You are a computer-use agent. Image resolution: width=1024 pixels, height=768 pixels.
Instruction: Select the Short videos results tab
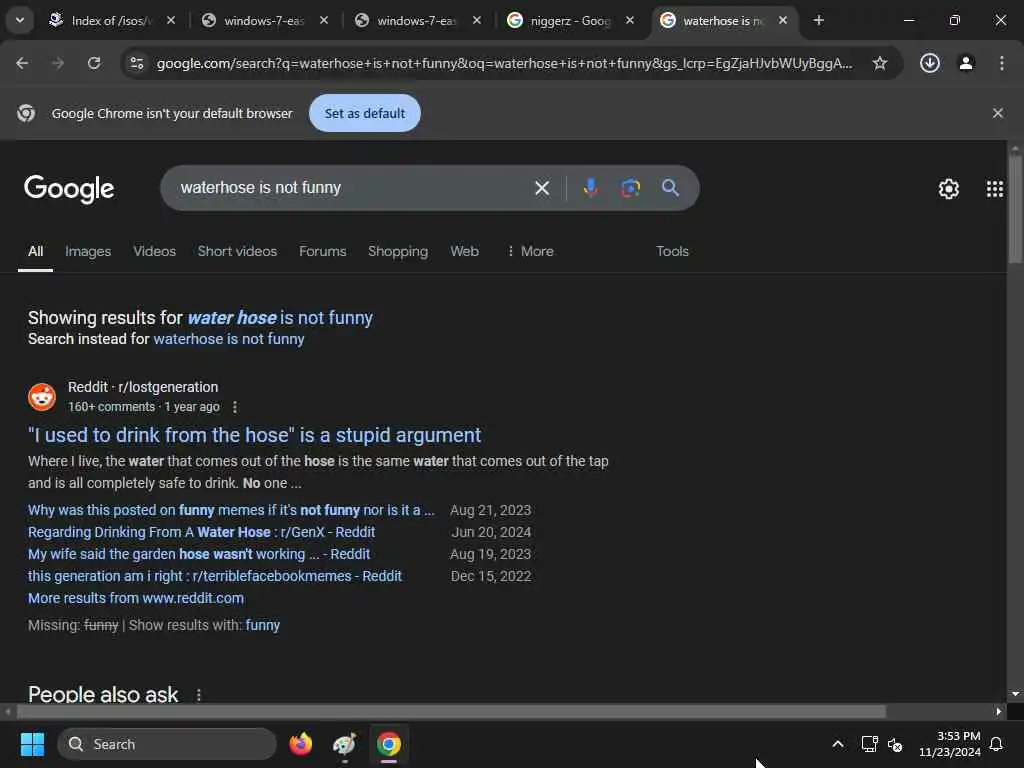point(237,251)
